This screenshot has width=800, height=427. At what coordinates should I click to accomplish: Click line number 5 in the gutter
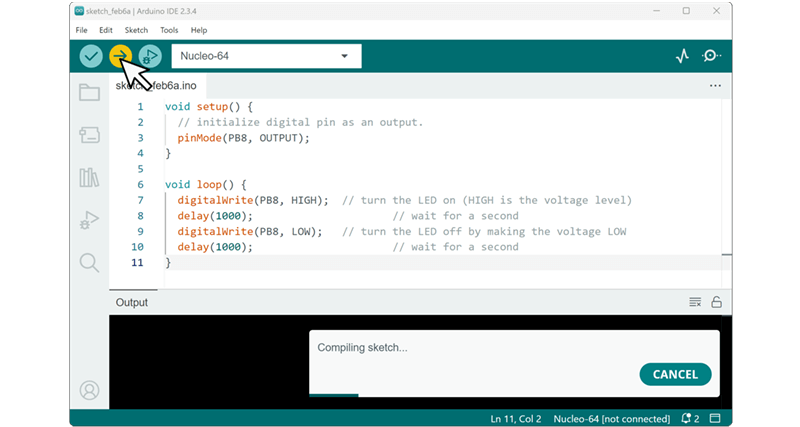(x=140, y=169)
